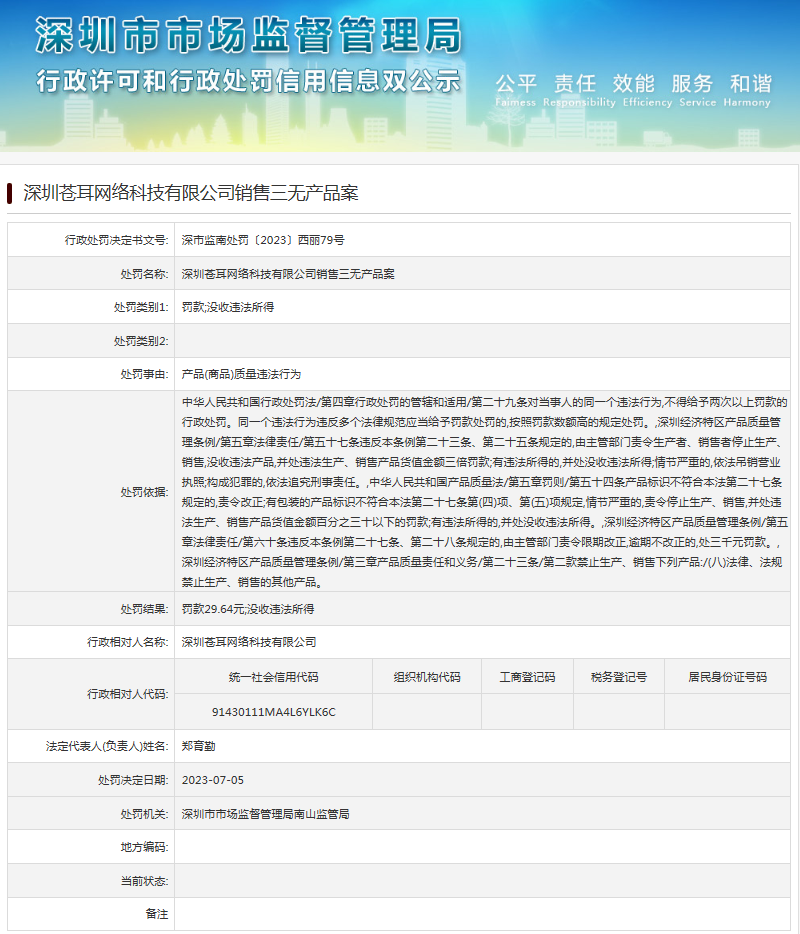Click 深圳市市场监督管理局南山监管局 authority value
The width and height of the screenshot is (800, 934).
pyautogui.click(x=265, y=814)
